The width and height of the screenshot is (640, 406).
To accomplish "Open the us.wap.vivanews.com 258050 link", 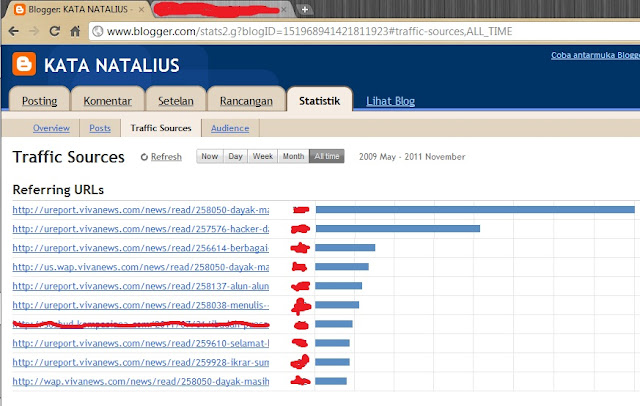I will [141, 267].
